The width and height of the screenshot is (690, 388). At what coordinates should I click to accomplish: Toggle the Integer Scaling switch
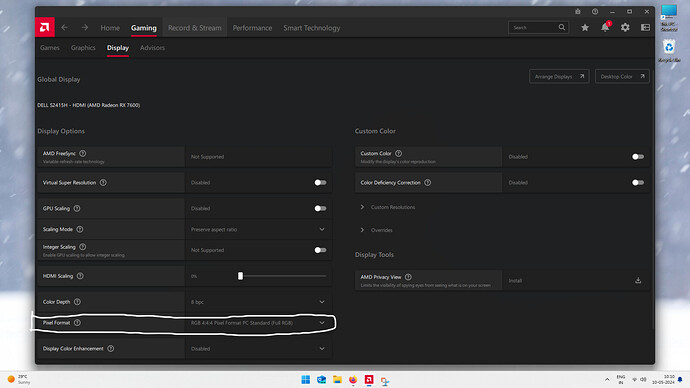(320, 250)
